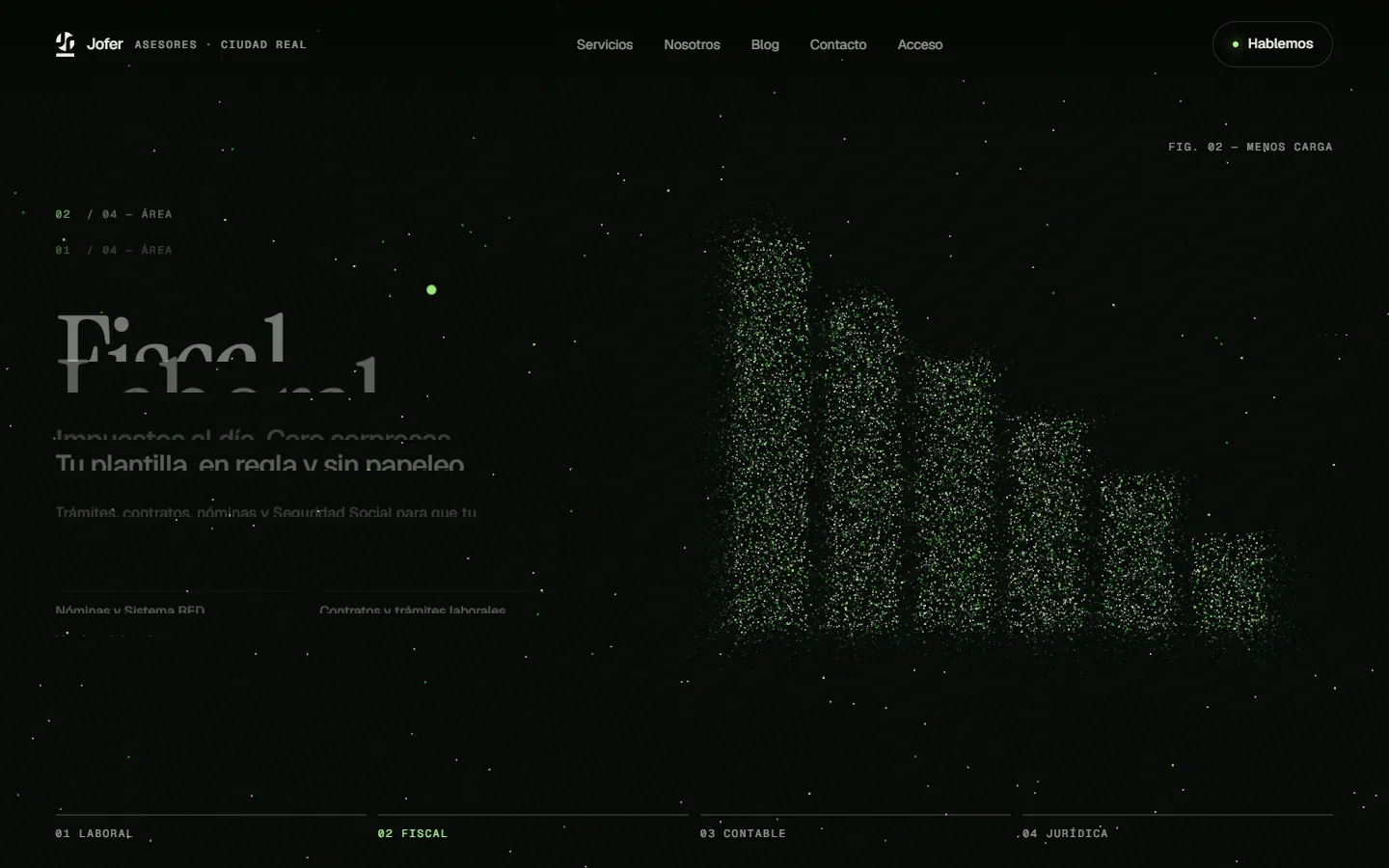Select the 01 Laboral tab
Viewport: 1389px width, 868px height.
click(211, 827)
